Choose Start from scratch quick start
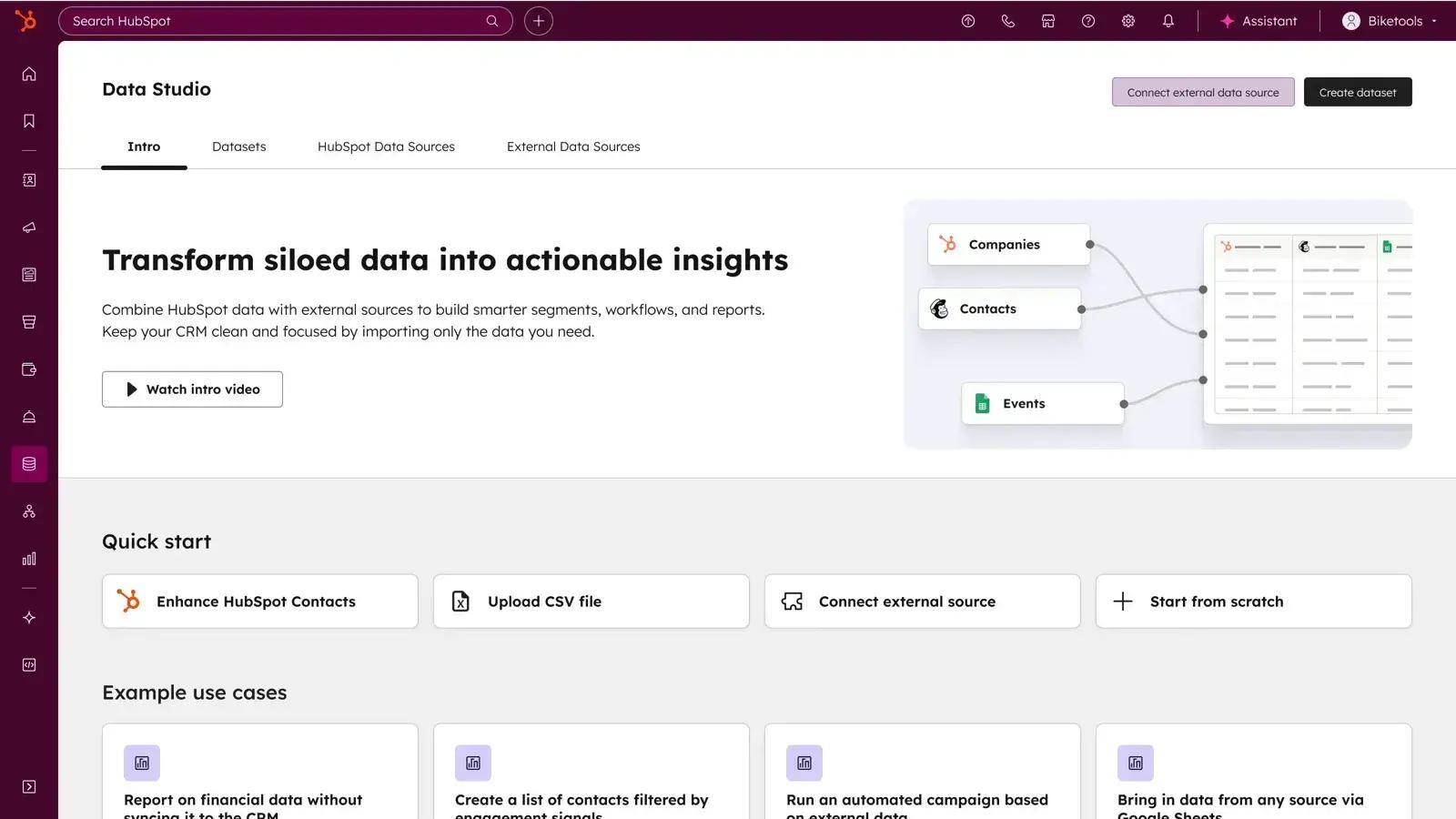The image size is (1456, 819). pyautogui.click(x=1254, y=602)
